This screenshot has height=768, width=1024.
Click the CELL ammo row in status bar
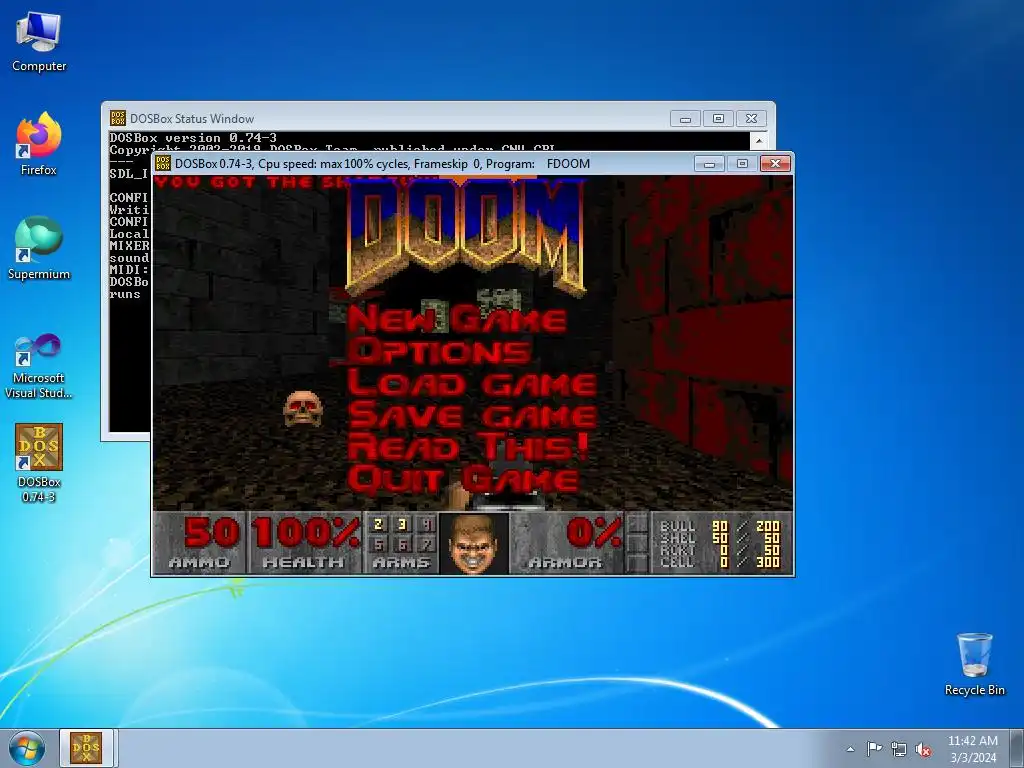tap(720, 562)
